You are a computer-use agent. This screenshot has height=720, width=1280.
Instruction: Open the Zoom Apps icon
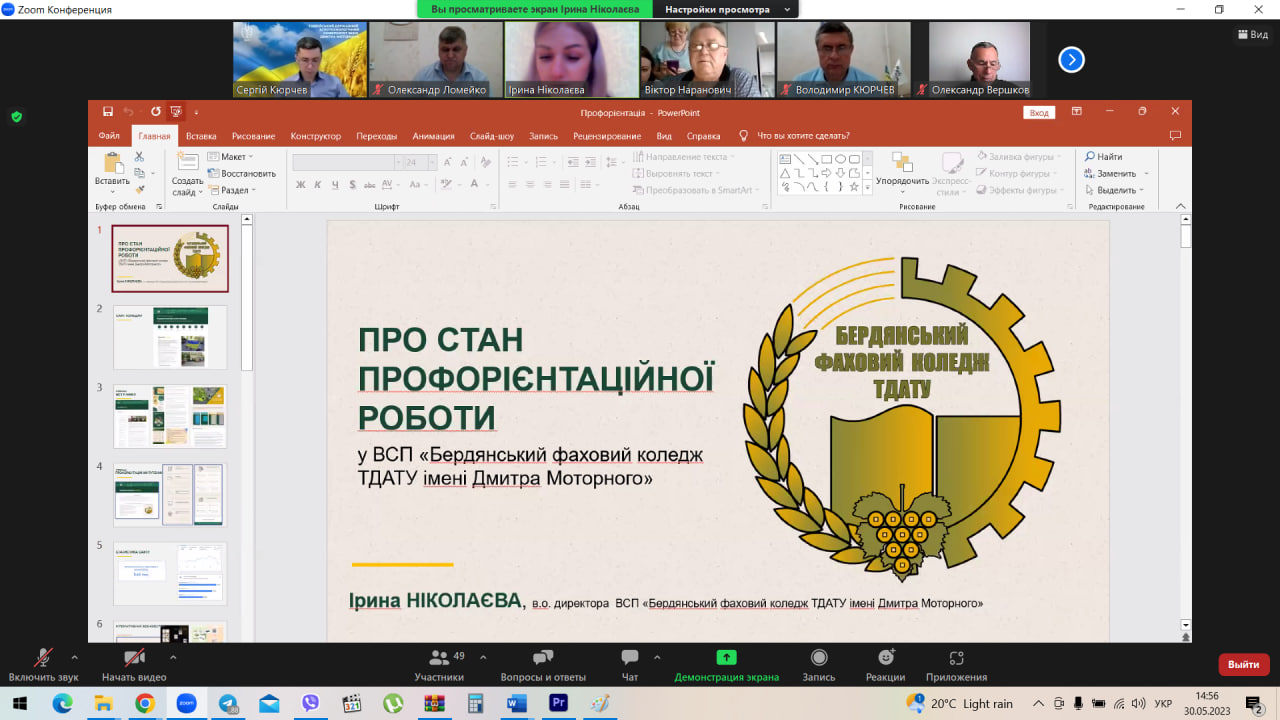click(956, 658)
